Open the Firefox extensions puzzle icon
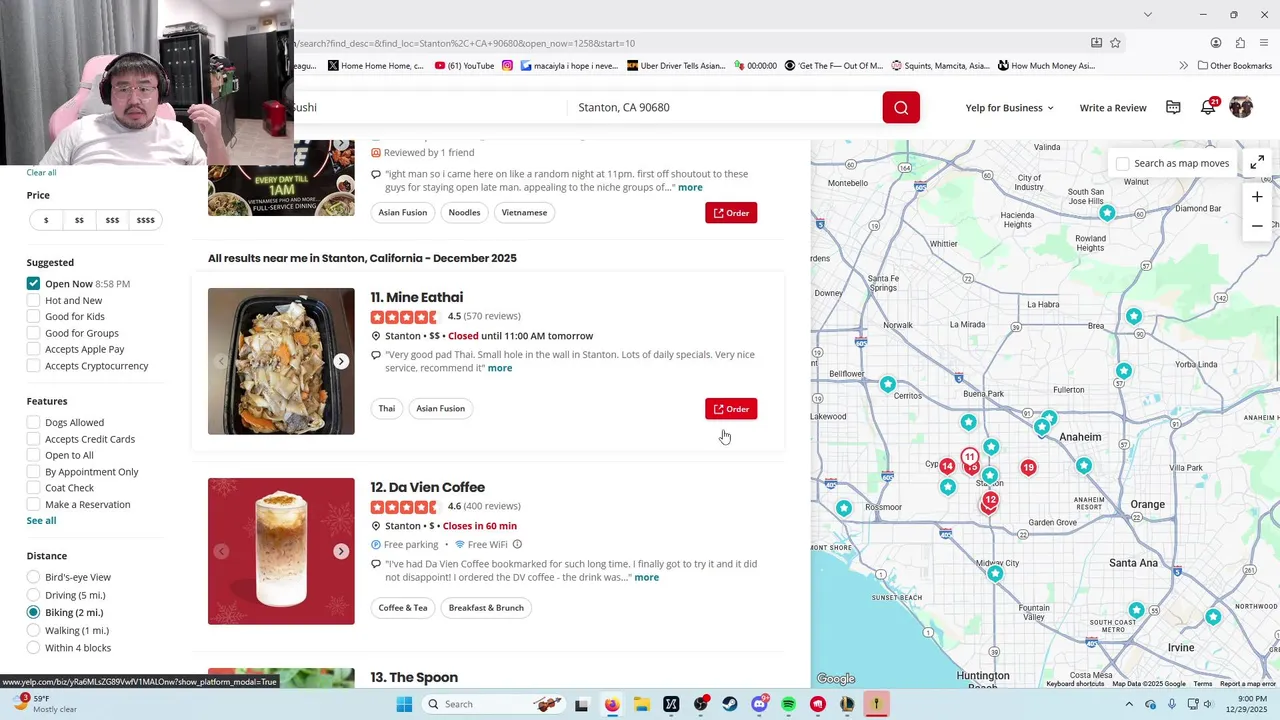 1240,43
